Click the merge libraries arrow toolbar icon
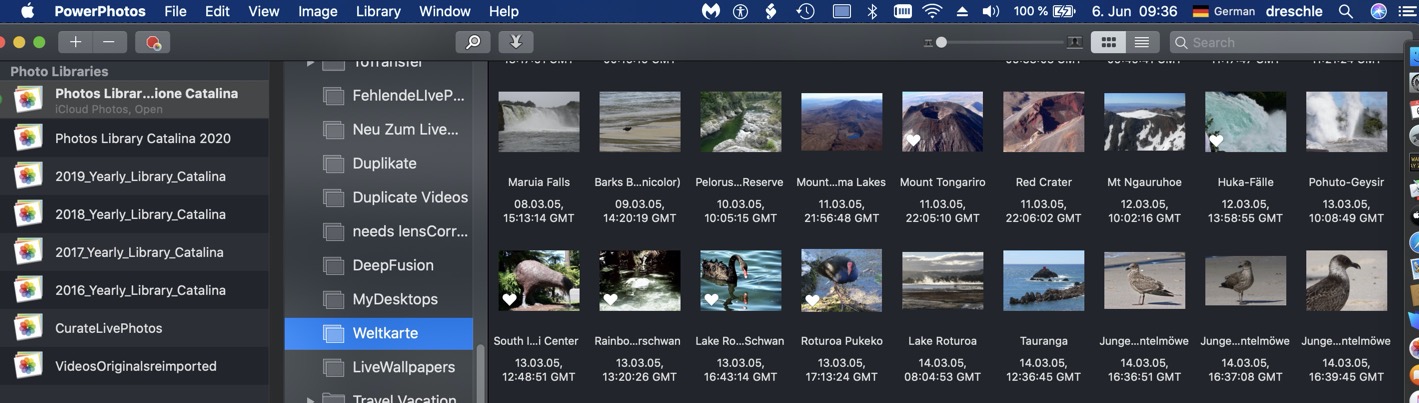The height and width of the screenshot is (403, 1419). tap(515, 42)
